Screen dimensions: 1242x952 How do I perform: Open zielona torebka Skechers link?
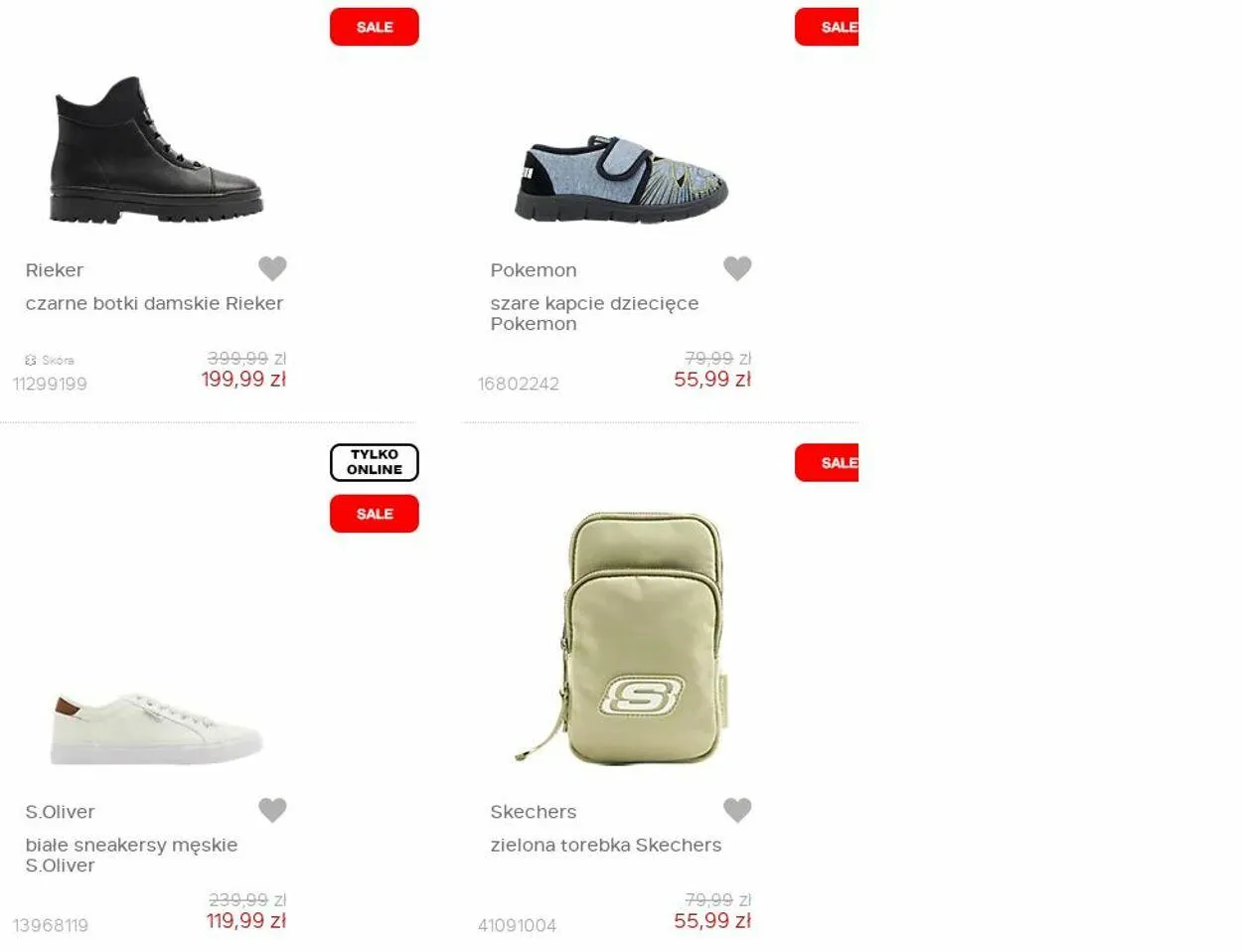(606, 845)
